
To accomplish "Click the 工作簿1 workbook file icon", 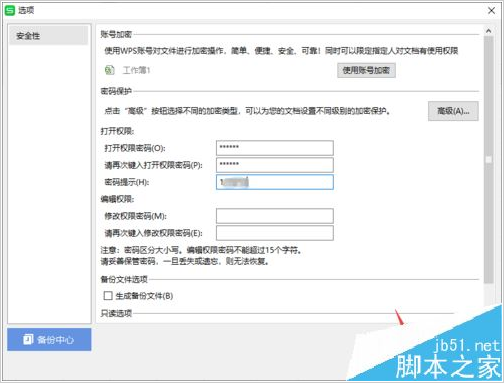I will [110, 70].
